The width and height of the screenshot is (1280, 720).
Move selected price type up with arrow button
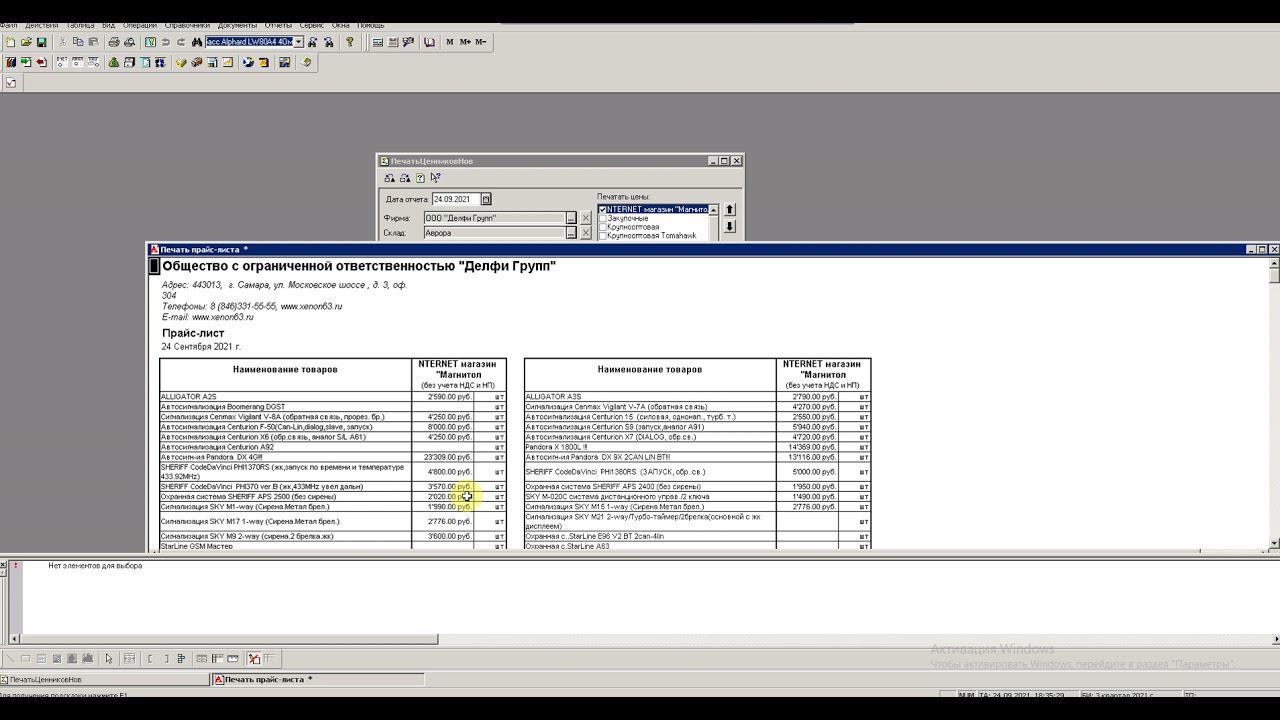click(729, 209)
